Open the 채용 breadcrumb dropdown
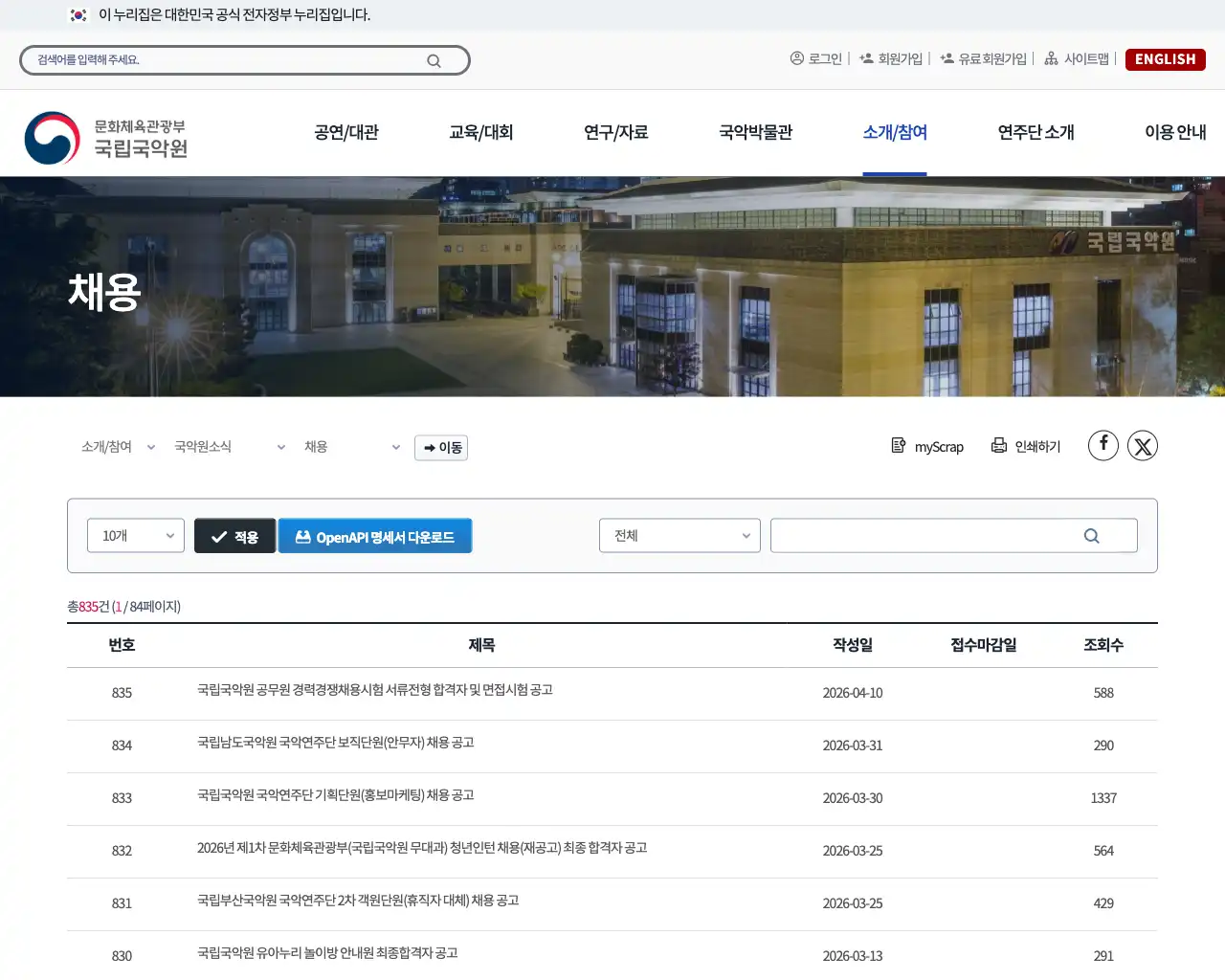Screen dimensions: 1225x980 [x=354, y=446]
